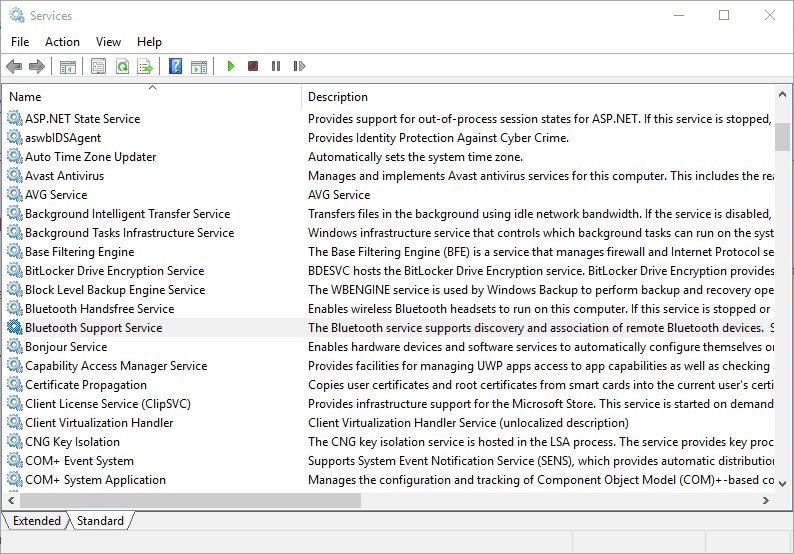Click vertical scrollbar up arrow
Screen dimensions: 794x554
click(782, 94)
